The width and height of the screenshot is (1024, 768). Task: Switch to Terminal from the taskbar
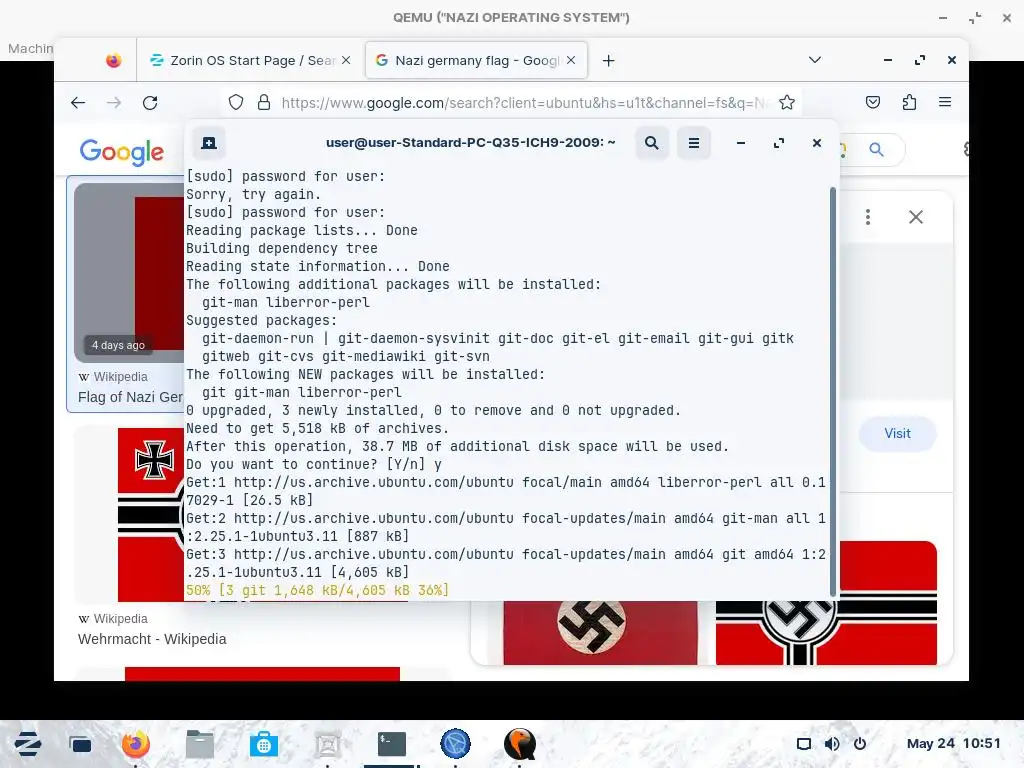pos(392,744)
